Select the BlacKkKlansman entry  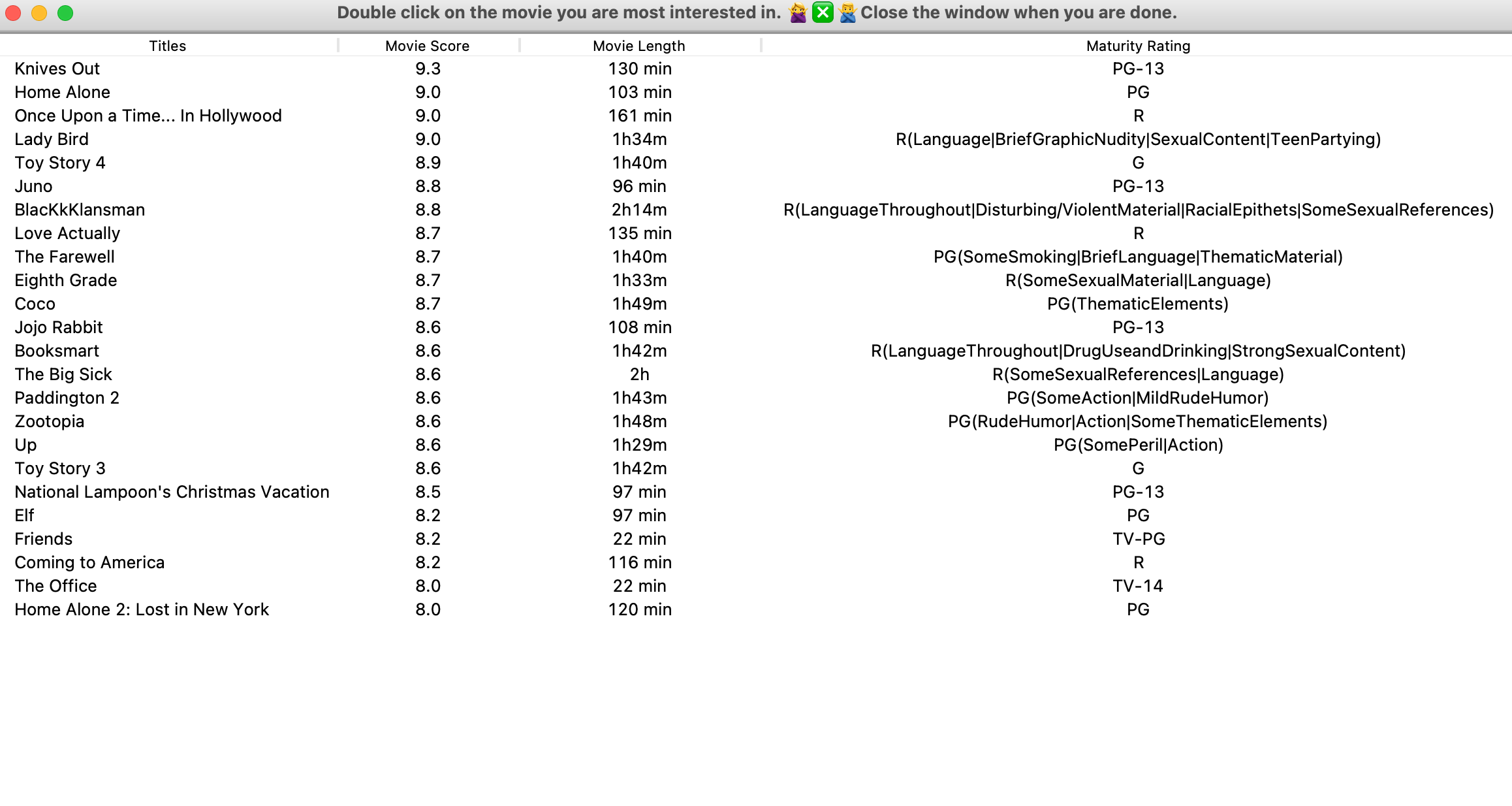tap(80, 210)
